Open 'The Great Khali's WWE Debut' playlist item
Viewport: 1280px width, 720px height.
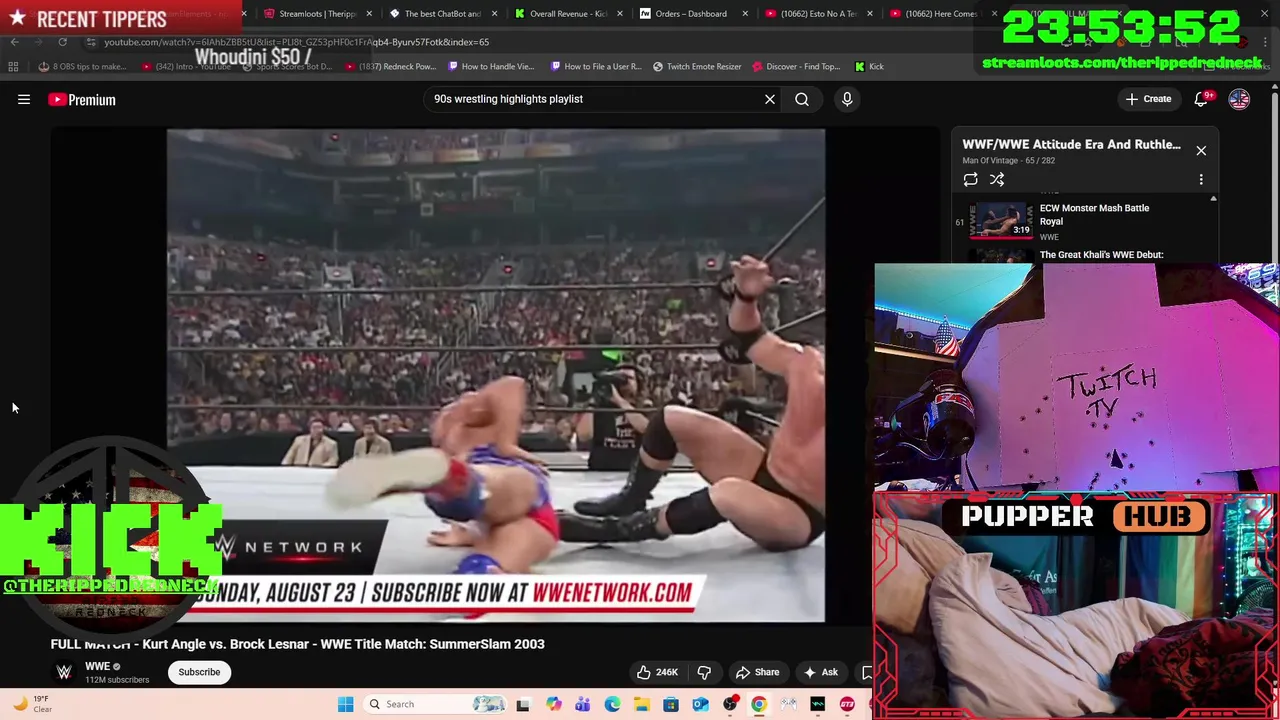point(1100,255)
